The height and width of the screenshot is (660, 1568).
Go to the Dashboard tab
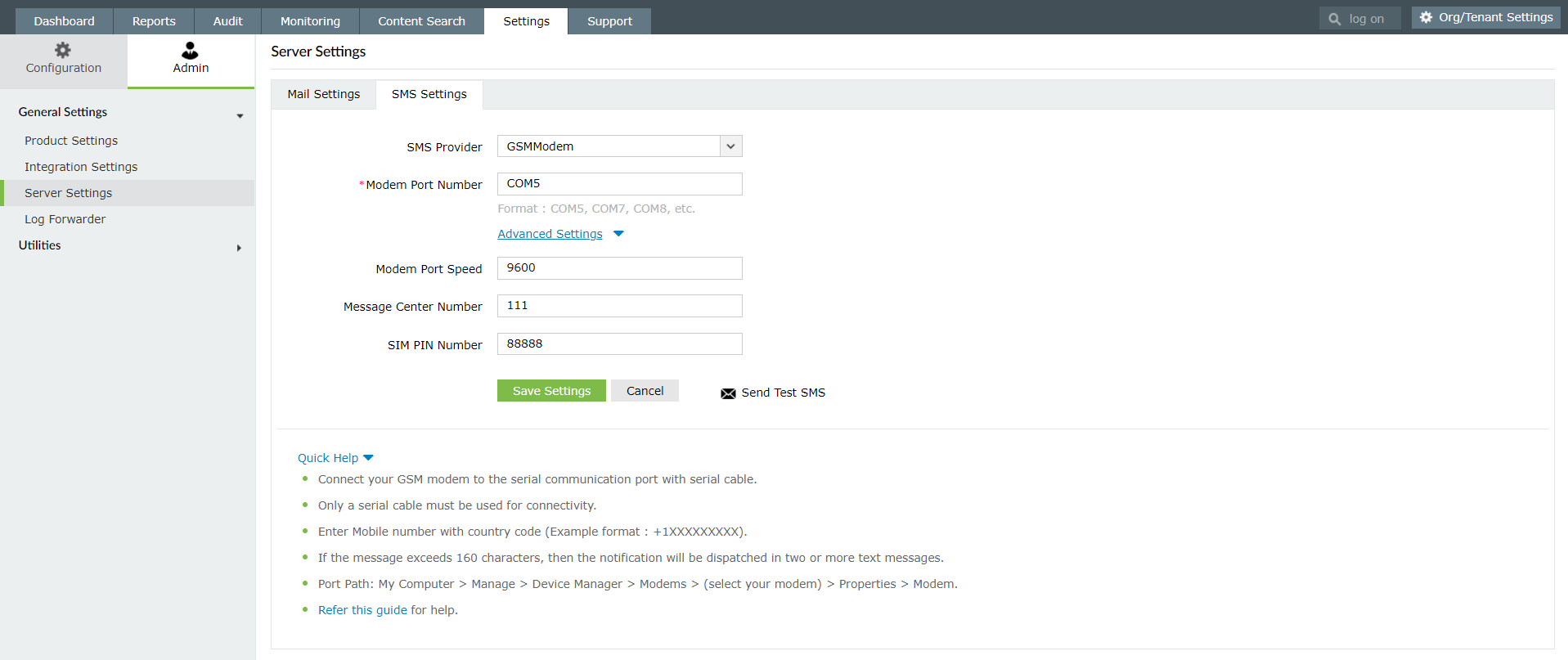click(64, 21)
